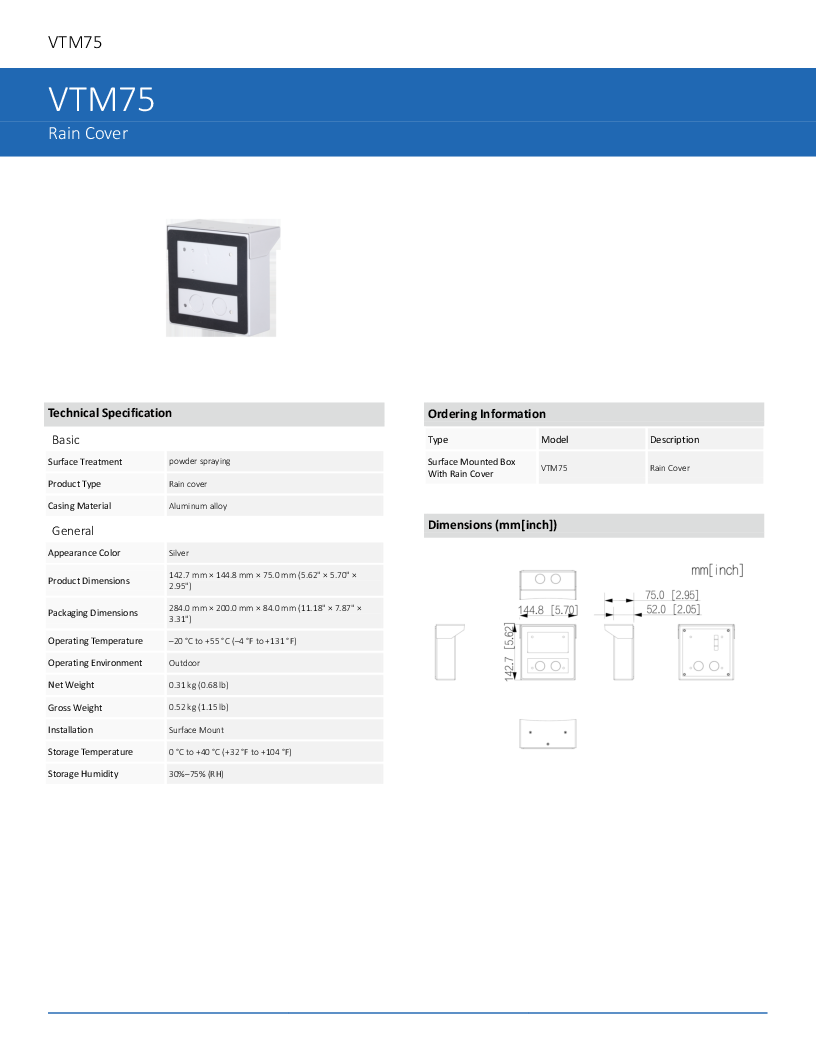Click the Ordering Information section header
This screenshot has width=816, height=1056.
click(x=486, y=414)
